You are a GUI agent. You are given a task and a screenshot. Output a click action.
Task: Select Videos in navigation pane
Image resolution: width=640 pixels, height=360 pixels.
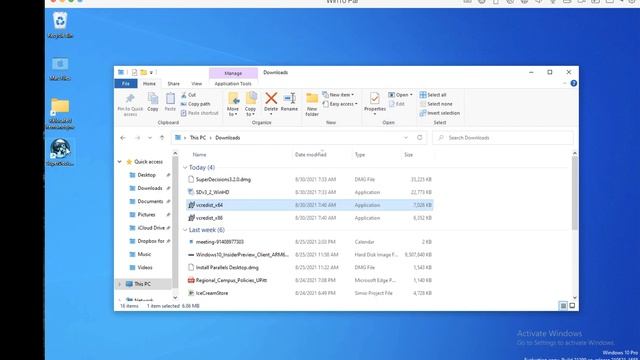tap(144, 267)
